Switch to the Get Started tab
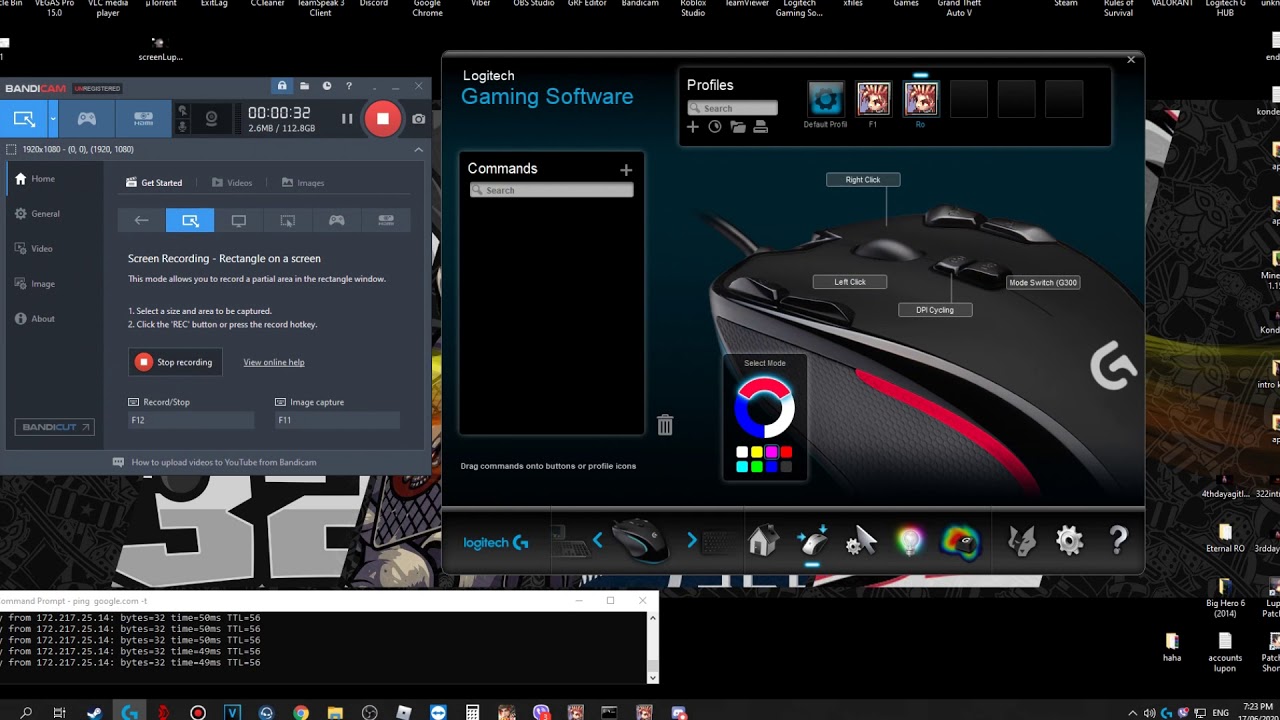 [154, 183]
